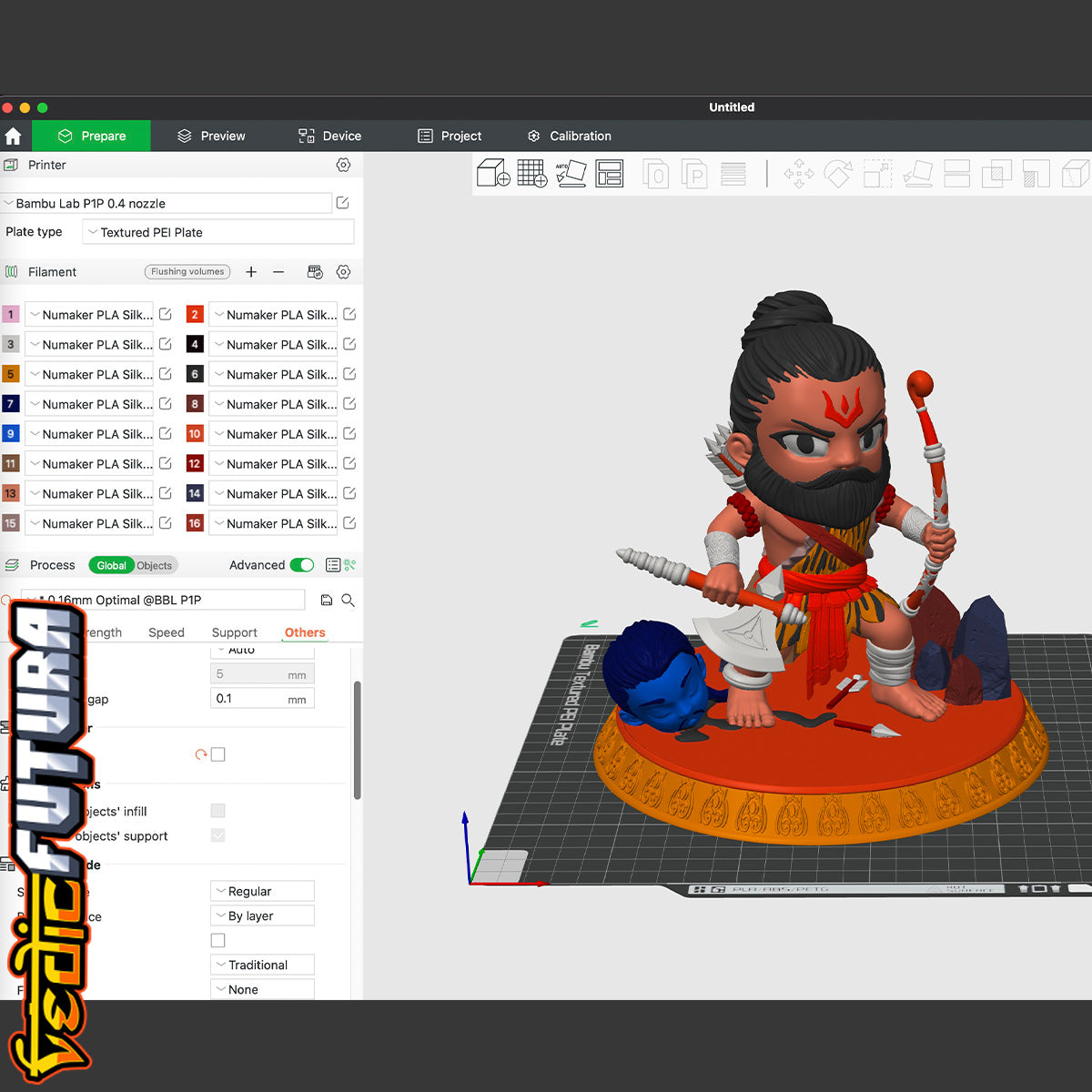Open printer settings gear icon
The height and width of the screenshot is (1092, 1092).
(343, 165)
